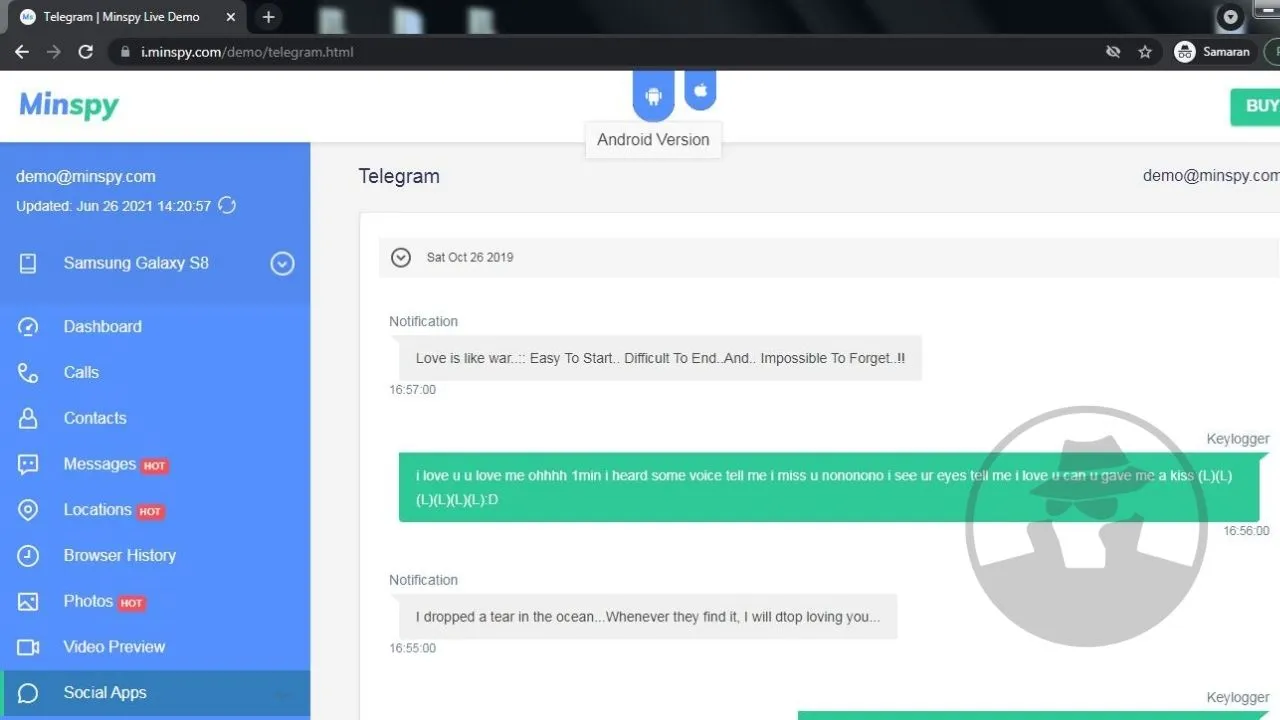Viewport: 1280px width, 720px height.
Task: Click the browser forward arrow
Action: tap(54, 52)
